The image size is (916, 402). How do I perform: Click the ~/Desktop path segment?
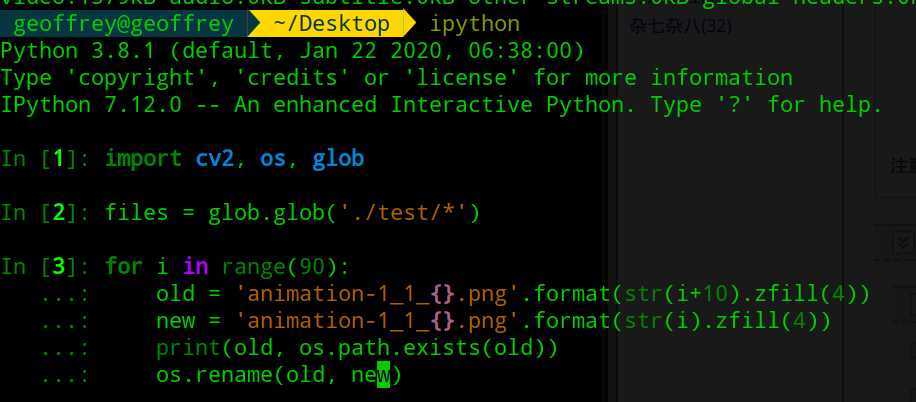tap(331, 24)
